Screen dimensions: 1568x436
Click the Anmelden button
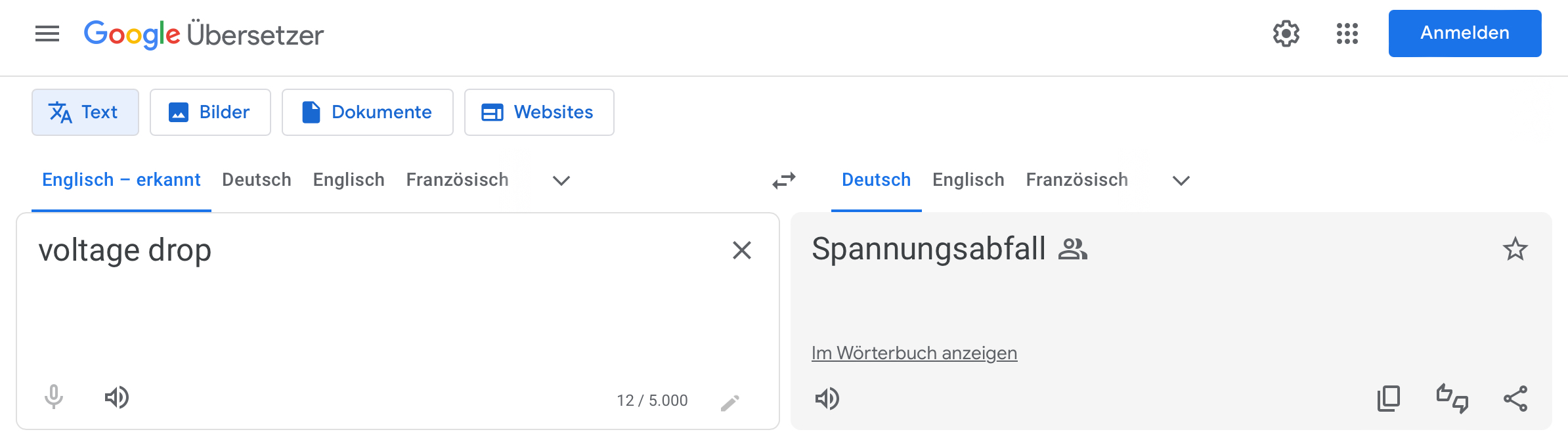[1464, 33]
